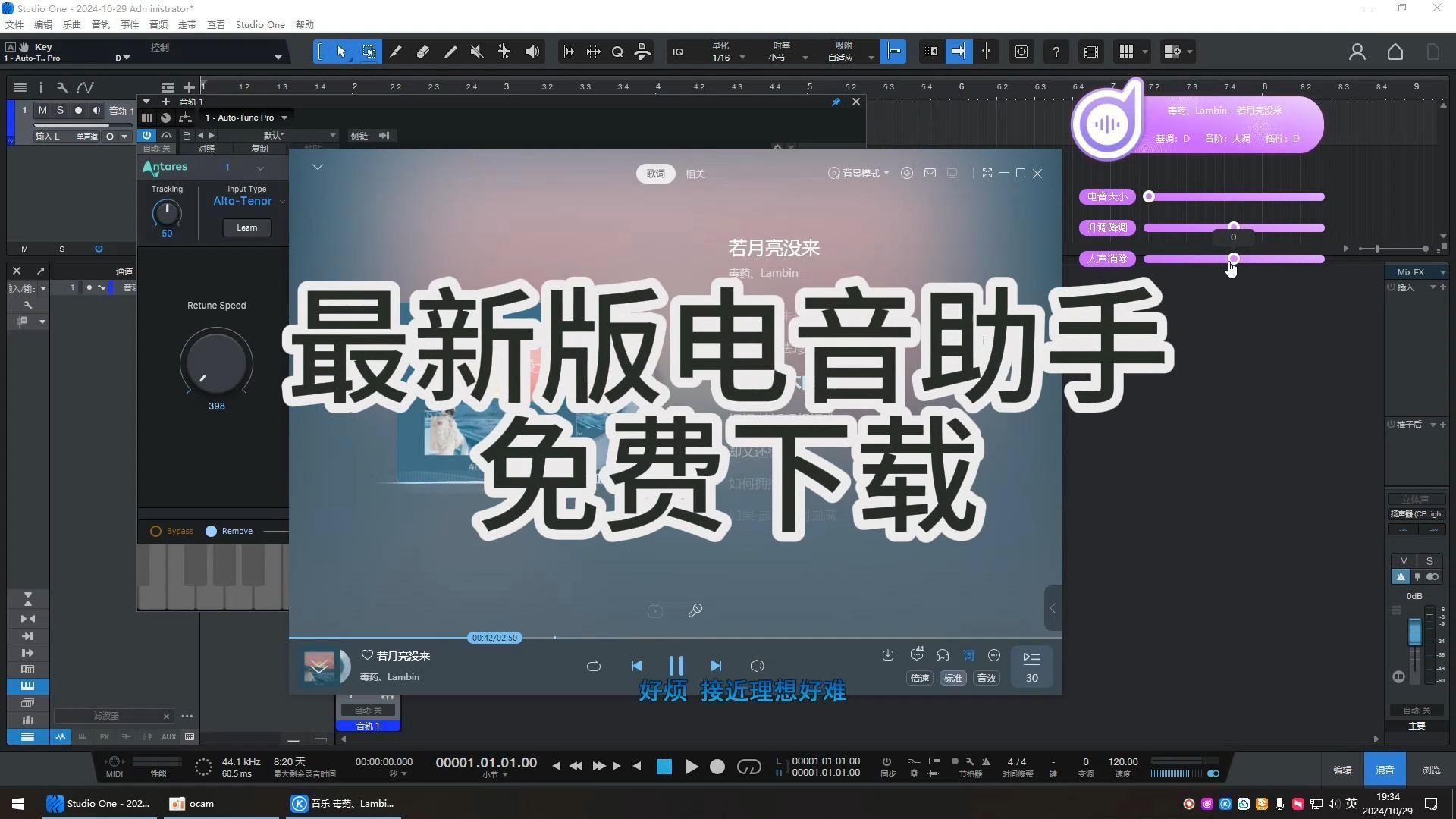Select the Zoom tool icon
Viewport: 1456px width, 819px height.
pos(618,52)
